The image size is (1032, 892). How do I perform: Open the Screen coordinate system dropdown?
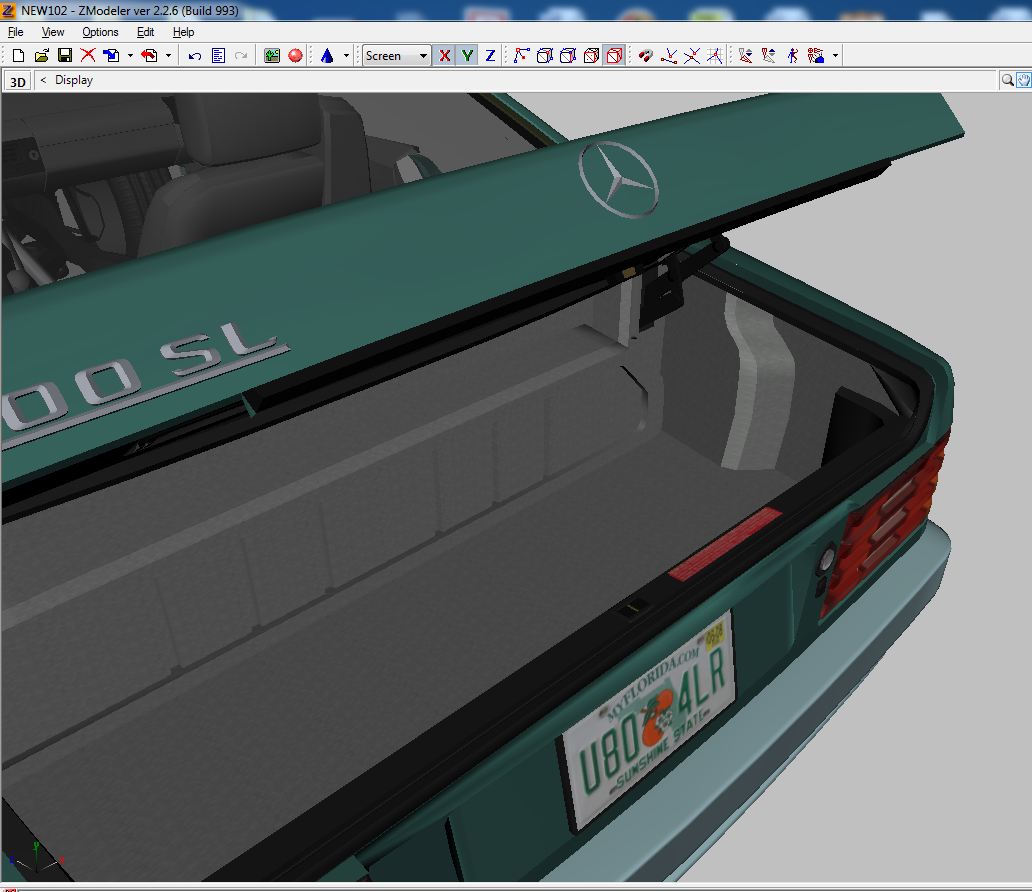point(396,56)
